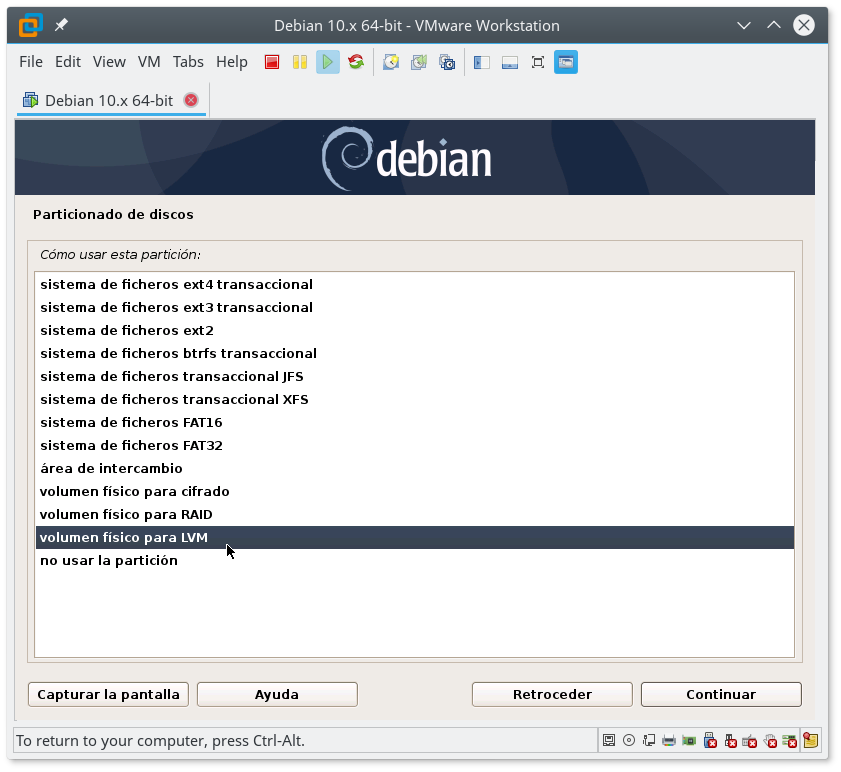Screen dimensions: 841x772
Task: Revert to previous snapshot icon
Action: [419, 62]
